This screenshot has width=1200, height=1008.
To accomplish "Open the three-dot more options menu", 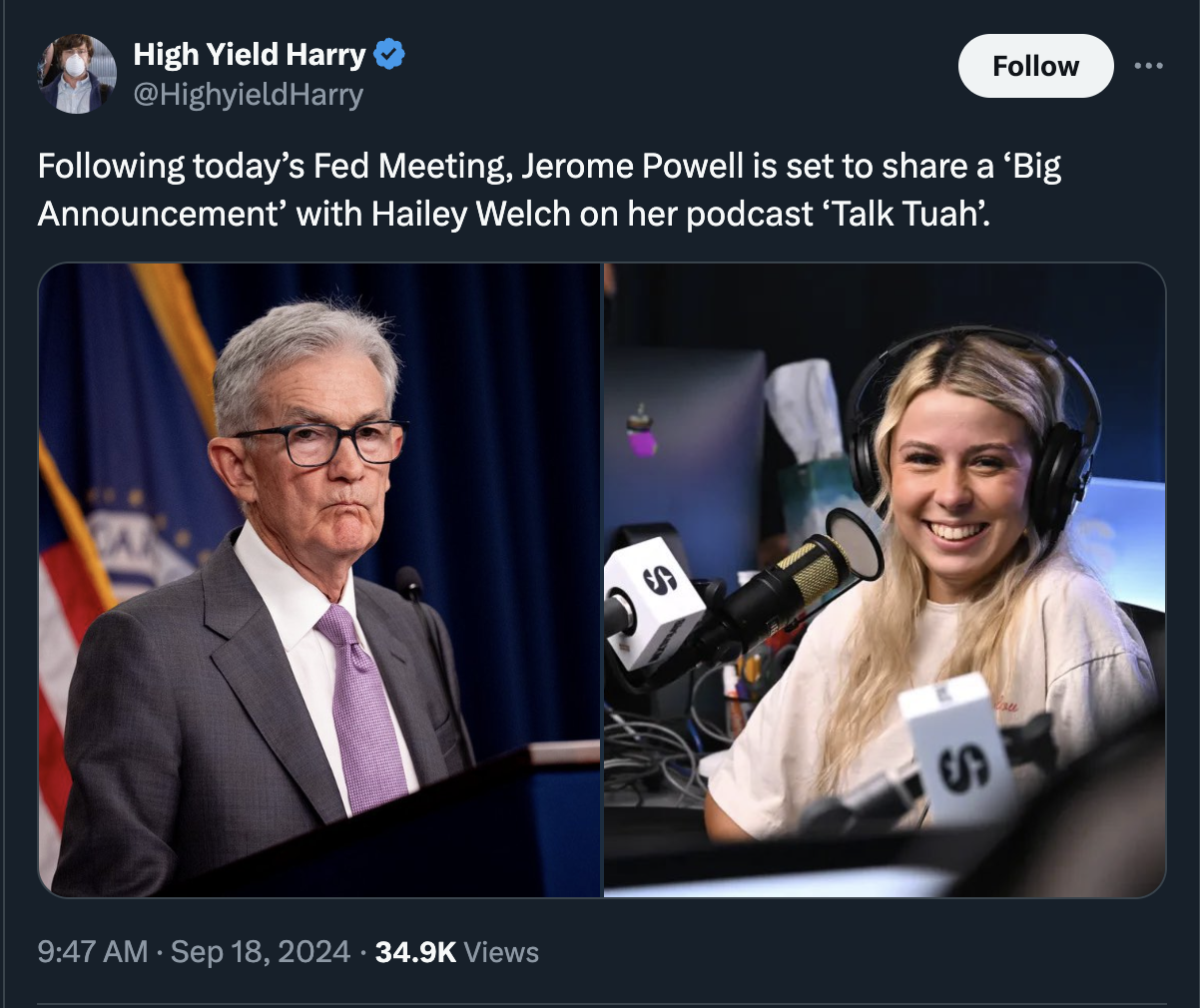I will click(1149, 66).
